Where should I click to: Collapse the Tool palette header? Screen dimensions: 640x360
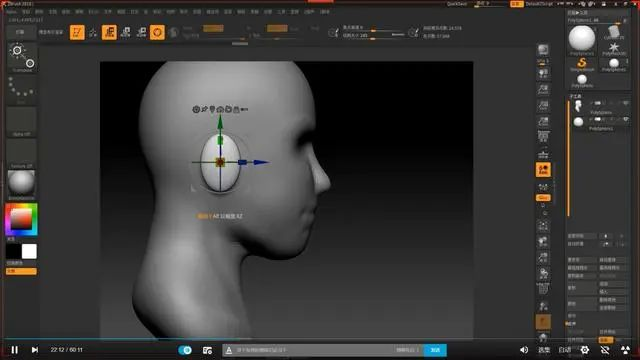(578, 13)
